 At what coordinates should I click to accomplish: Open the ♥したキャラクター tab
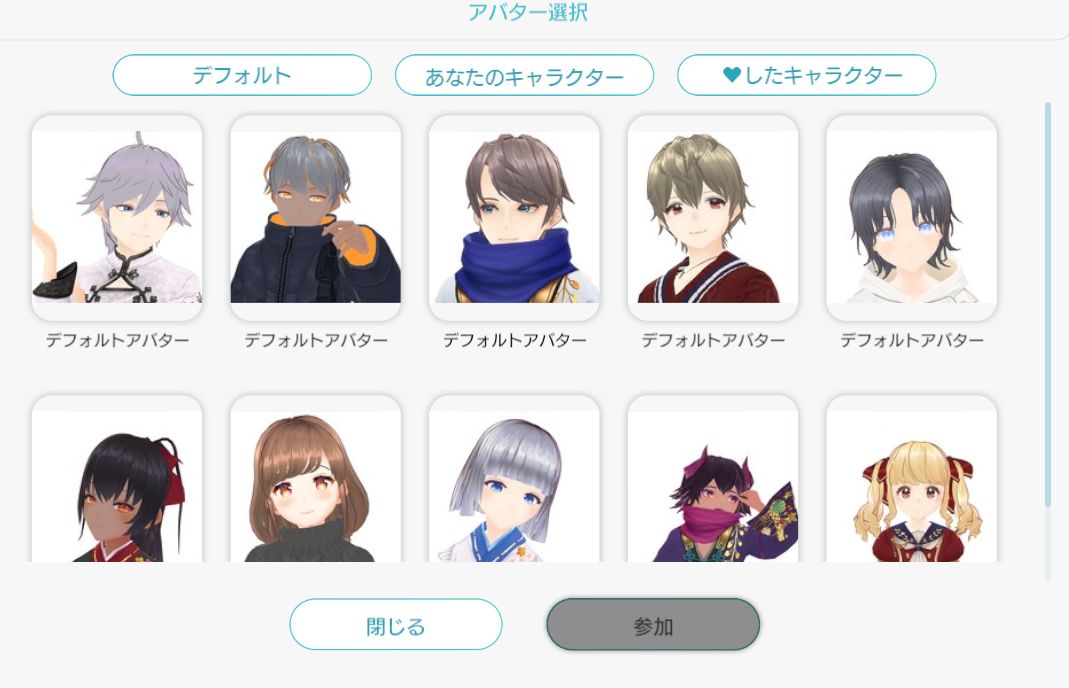tap(807, 75)
